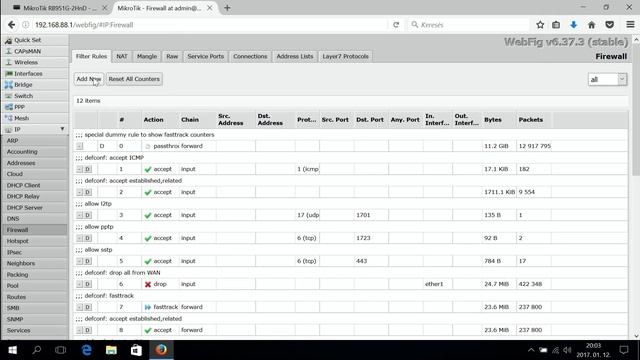Switch to the Connections tab
The width and height of the screenshot is (640, 360).
coord(250,56)
